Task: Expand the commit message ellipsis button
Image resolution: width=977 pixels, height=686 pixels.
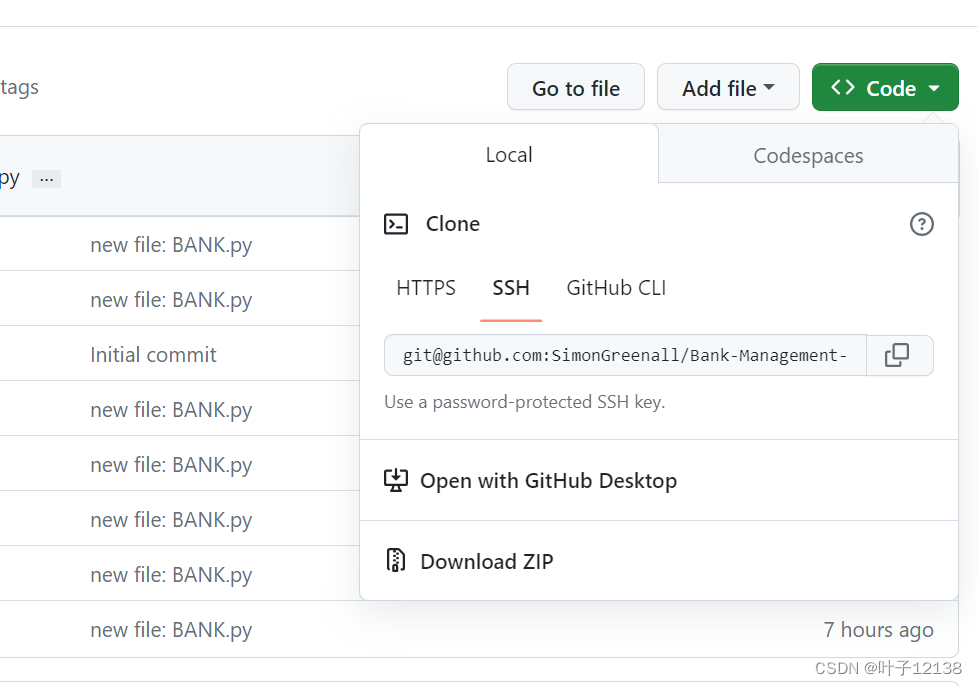Action: coord(47,179)
